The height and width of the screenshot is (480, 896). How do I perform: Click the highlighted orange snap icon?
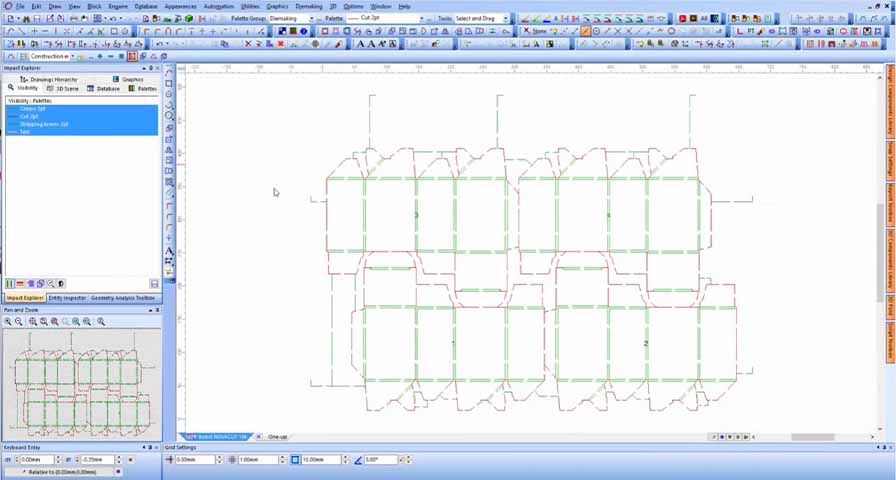point(585,31)
